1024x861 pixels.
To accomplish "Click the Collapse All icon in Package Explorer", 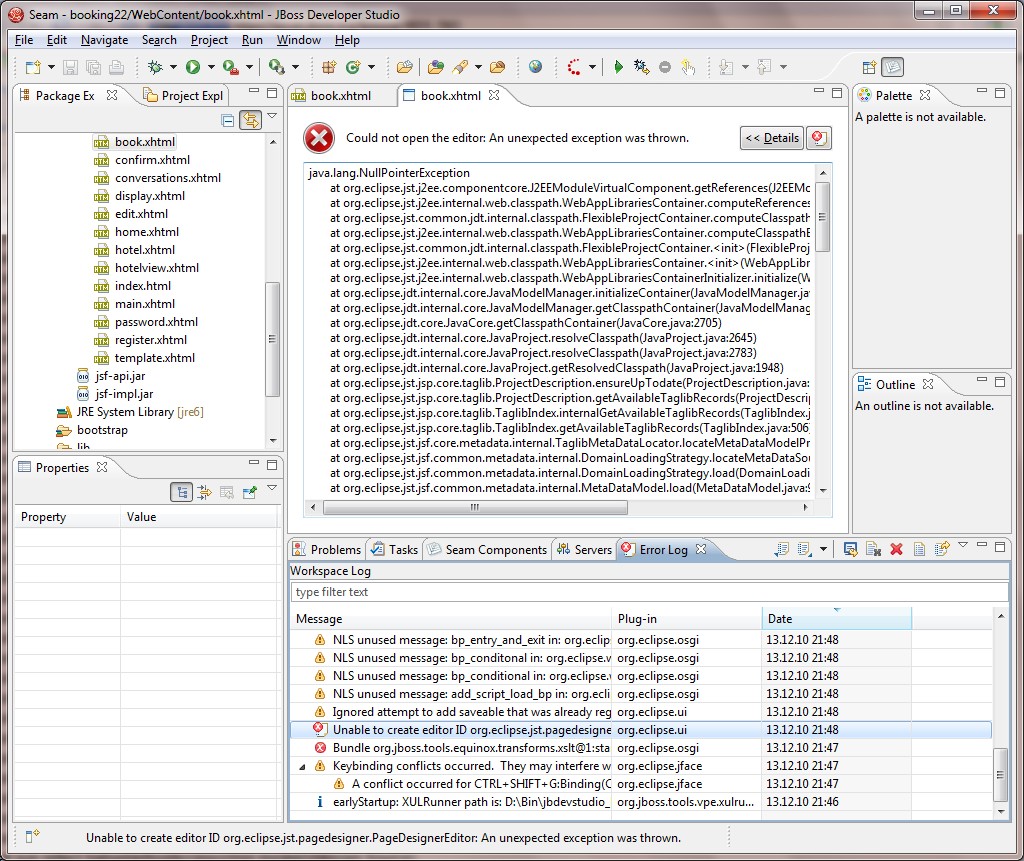I will click(x=228, y=120).
